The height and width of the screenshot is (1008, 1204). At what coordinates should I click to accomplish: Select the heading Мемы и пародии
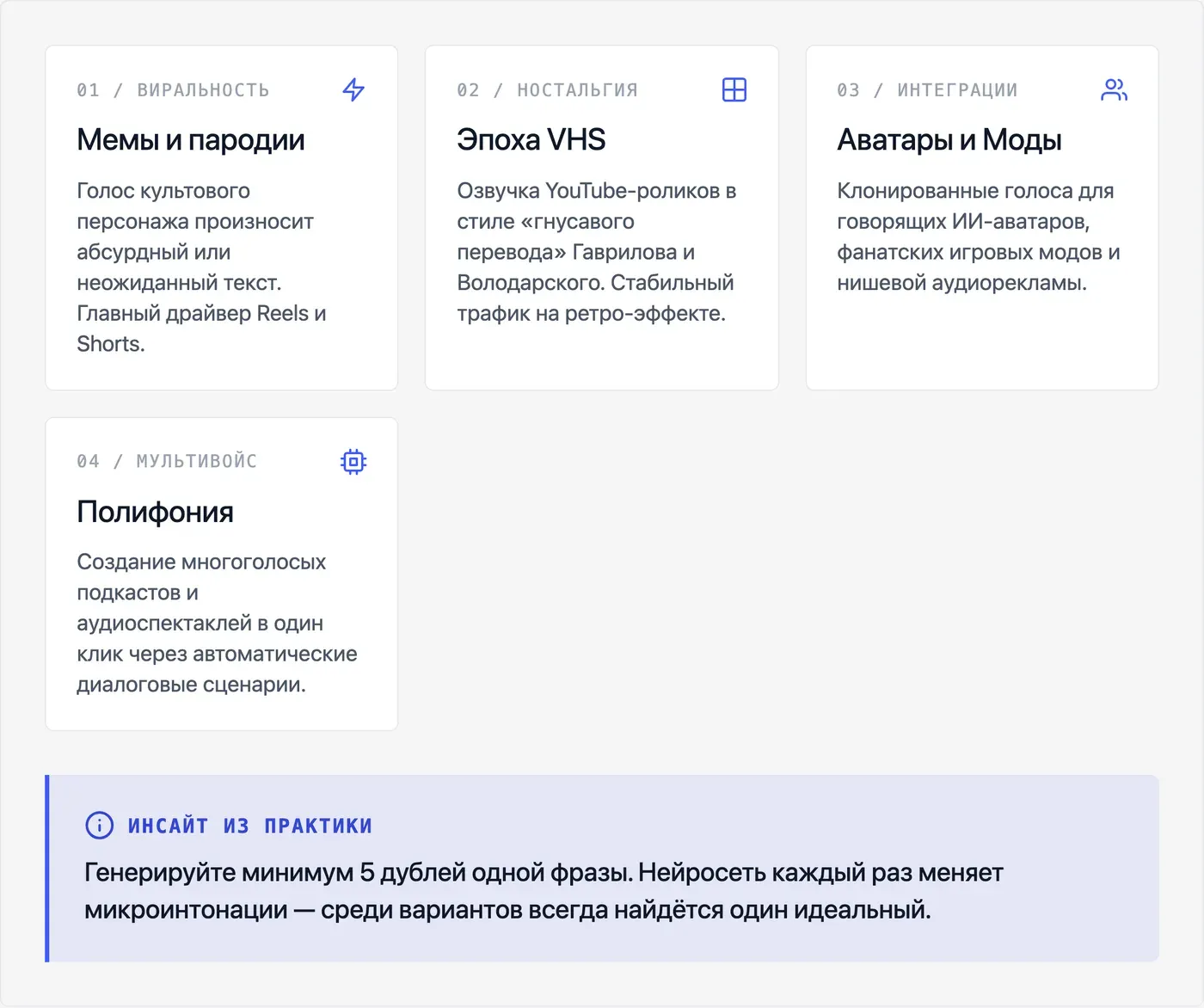tap(191, 139)
